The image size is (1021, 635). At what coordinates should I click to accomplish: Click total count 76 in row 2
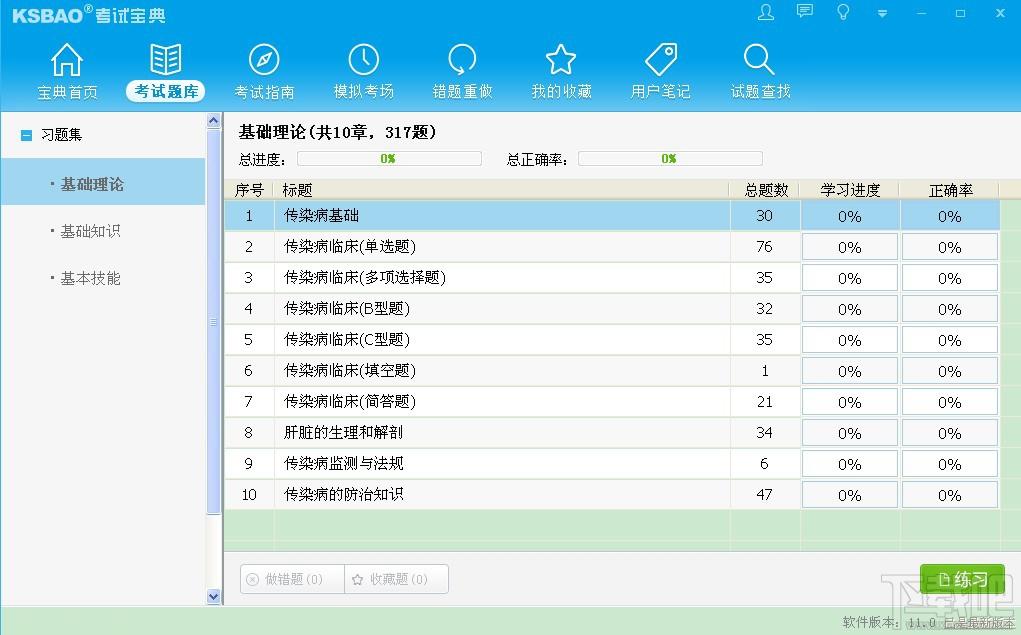pos(764,247)
